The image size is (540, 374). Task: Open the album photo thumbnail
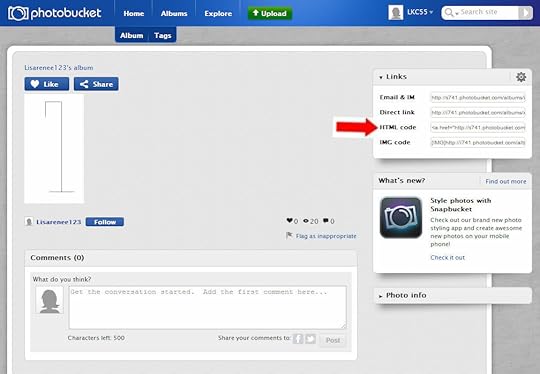click(x=54, y=149)
